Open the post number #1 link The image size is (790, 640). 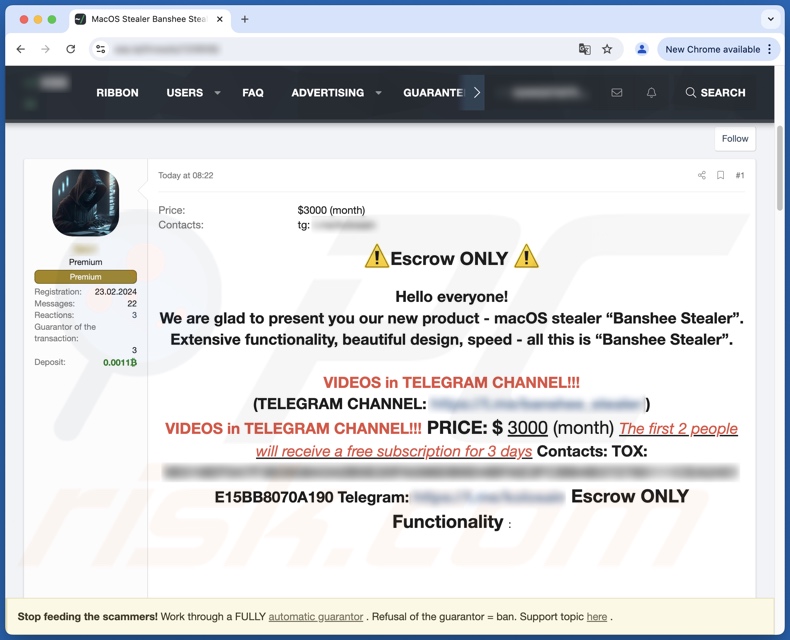pyautogui.click(x=740, y=175)
